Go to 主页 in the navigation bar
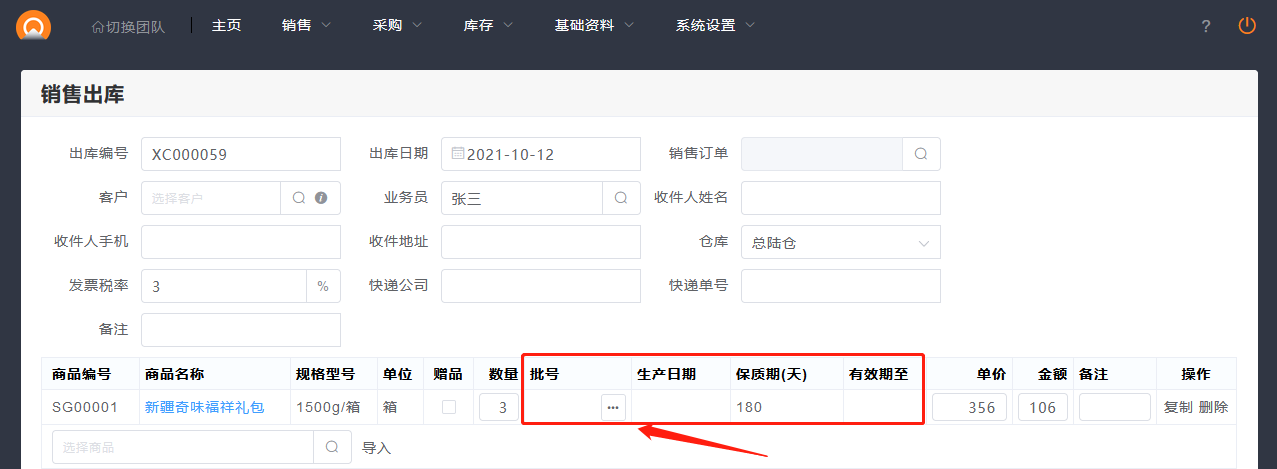Viewport: 1277px width, 469px height. coord(226,25)
